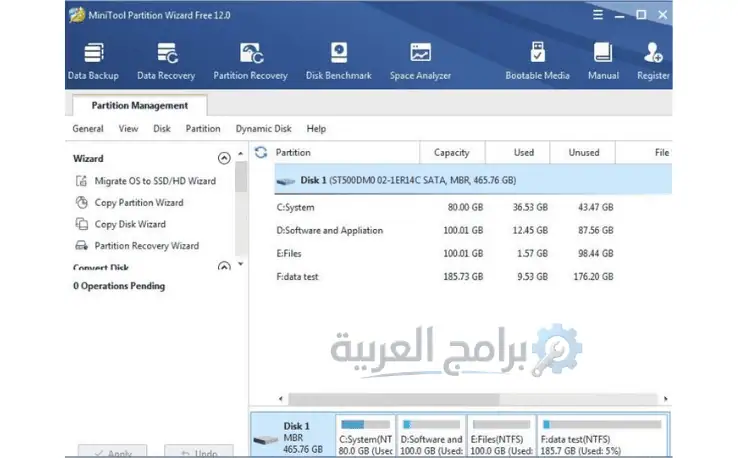This screenshot has width=738, height=458.
Task: Click the Apply button
Action: (112, 451)
